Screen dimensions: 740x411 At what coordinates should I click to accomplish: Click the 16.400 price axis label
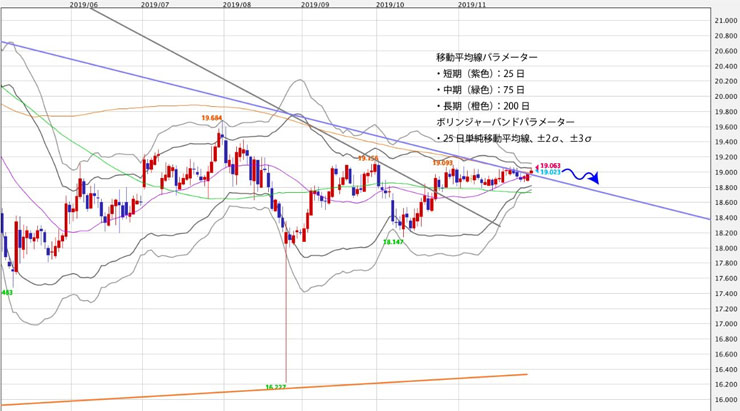click(x=726, y=369)
